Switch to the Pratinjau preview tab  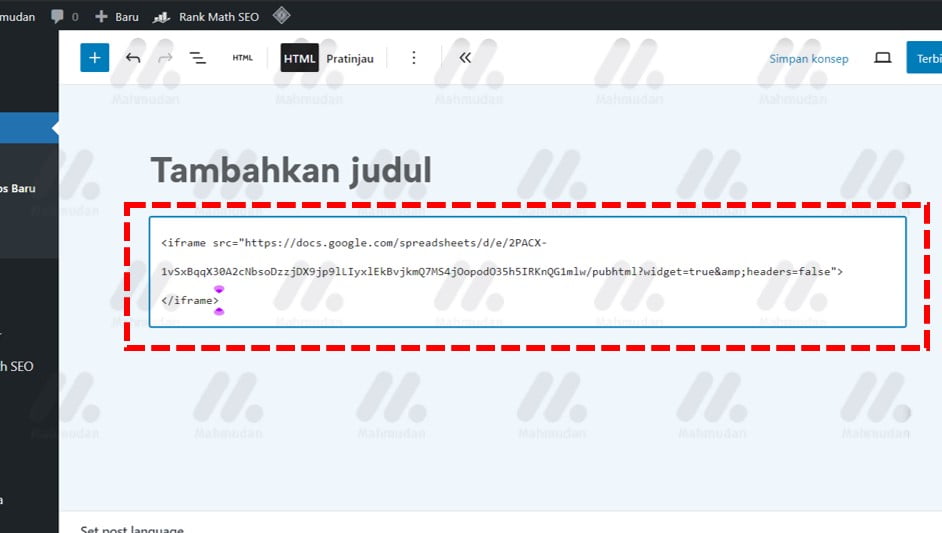[350, 59]
